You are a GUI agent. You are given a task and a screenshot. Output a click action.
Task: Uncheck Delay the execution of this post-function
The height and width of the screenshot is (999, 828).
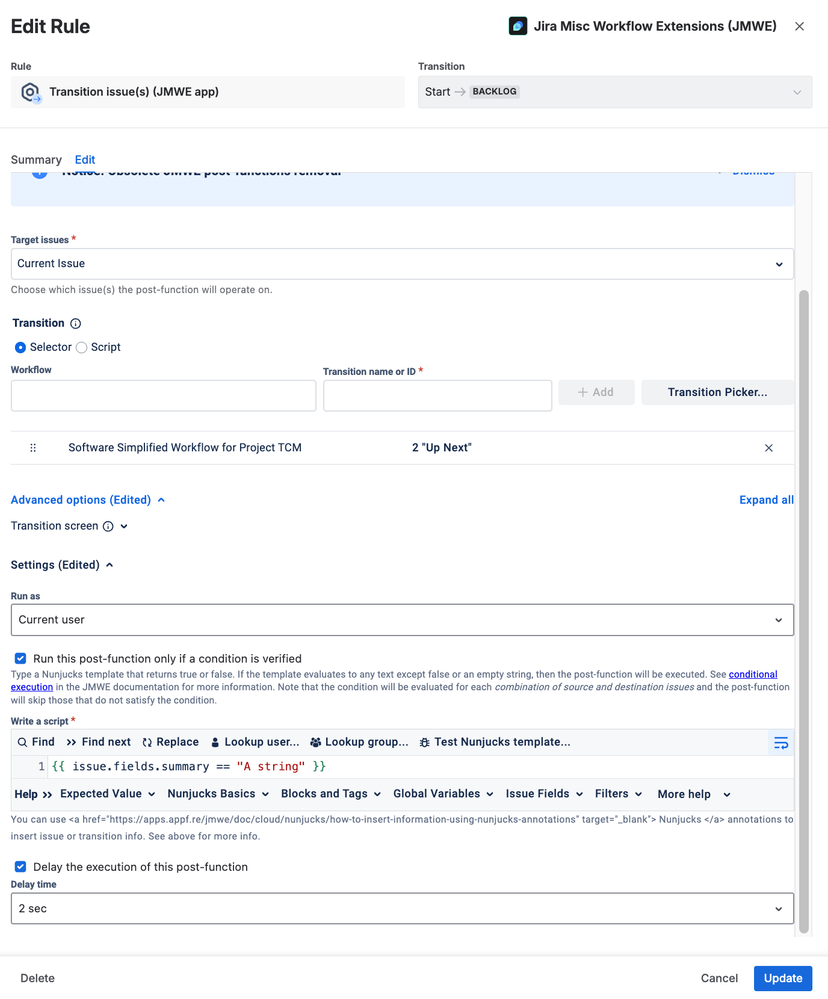[20, 867]
